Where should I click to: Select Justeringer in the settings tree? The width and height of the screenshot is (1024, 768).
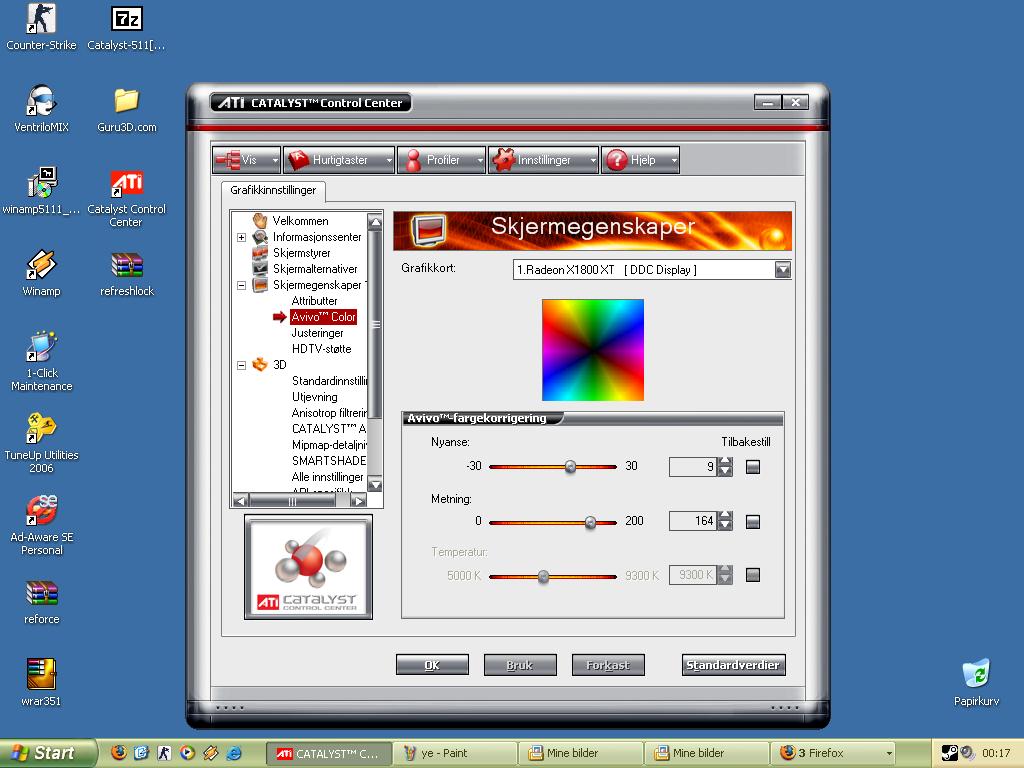click(317, 332)
